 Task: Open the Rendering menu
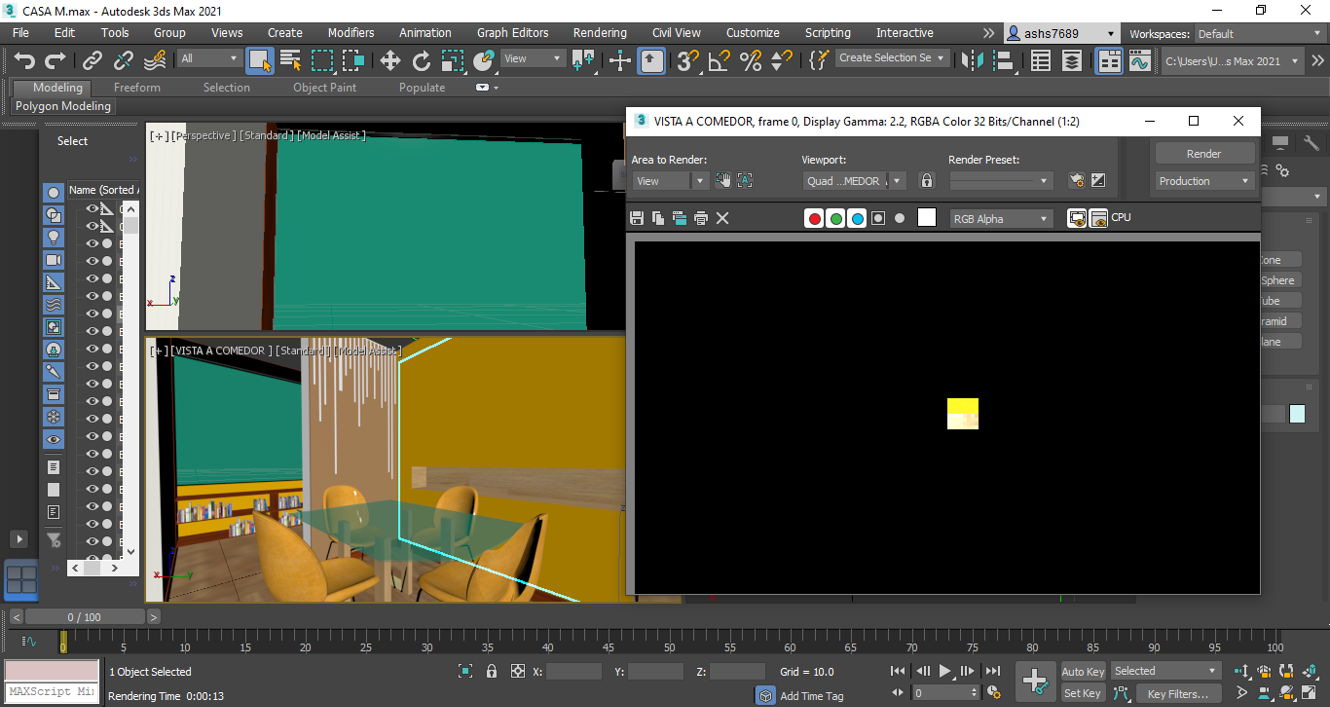tap(600, 33)
